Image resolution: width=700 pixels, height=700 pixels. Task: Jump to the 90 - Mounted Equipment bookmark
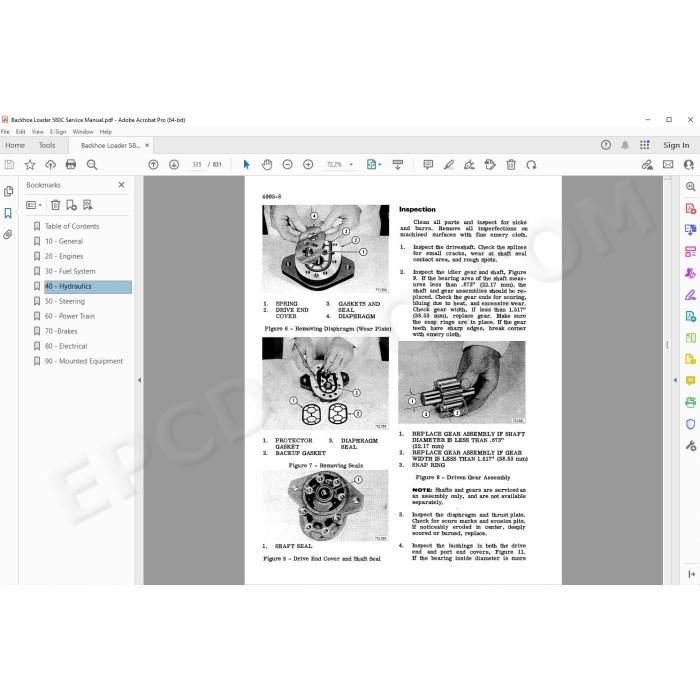[x=83, y=361]
